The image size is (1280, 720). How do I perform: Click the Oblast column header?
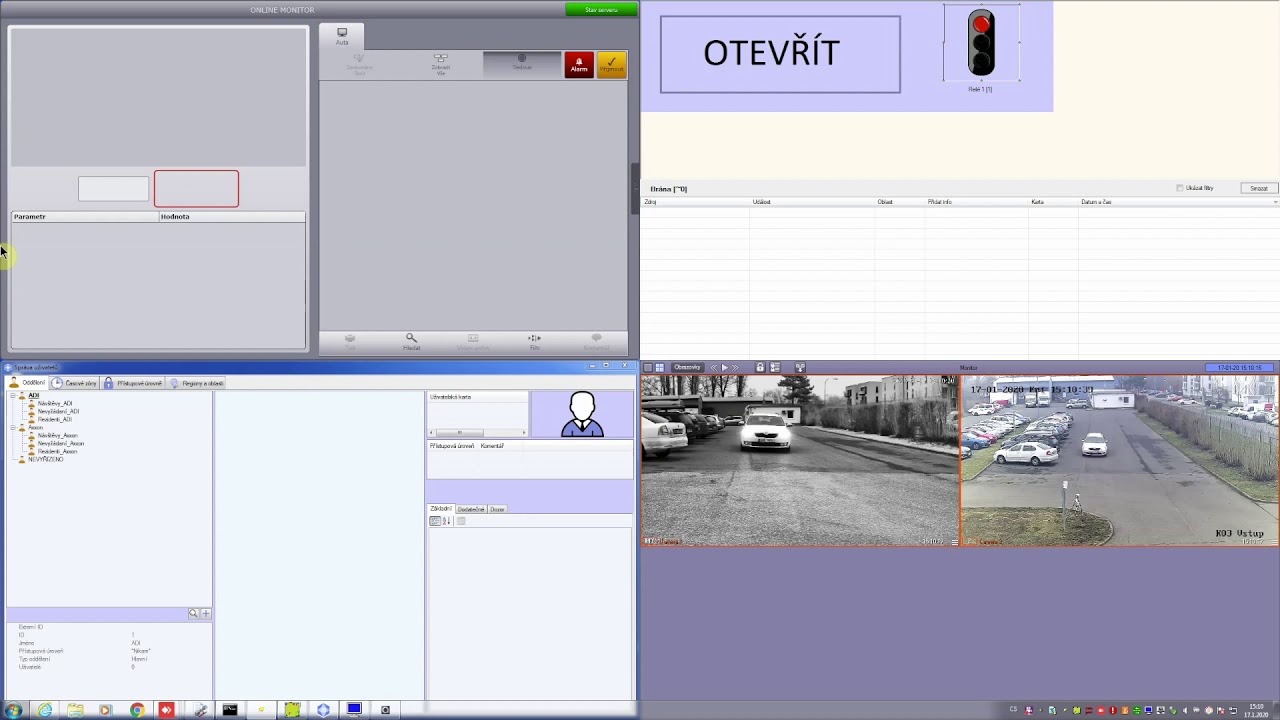coord(900,202)
